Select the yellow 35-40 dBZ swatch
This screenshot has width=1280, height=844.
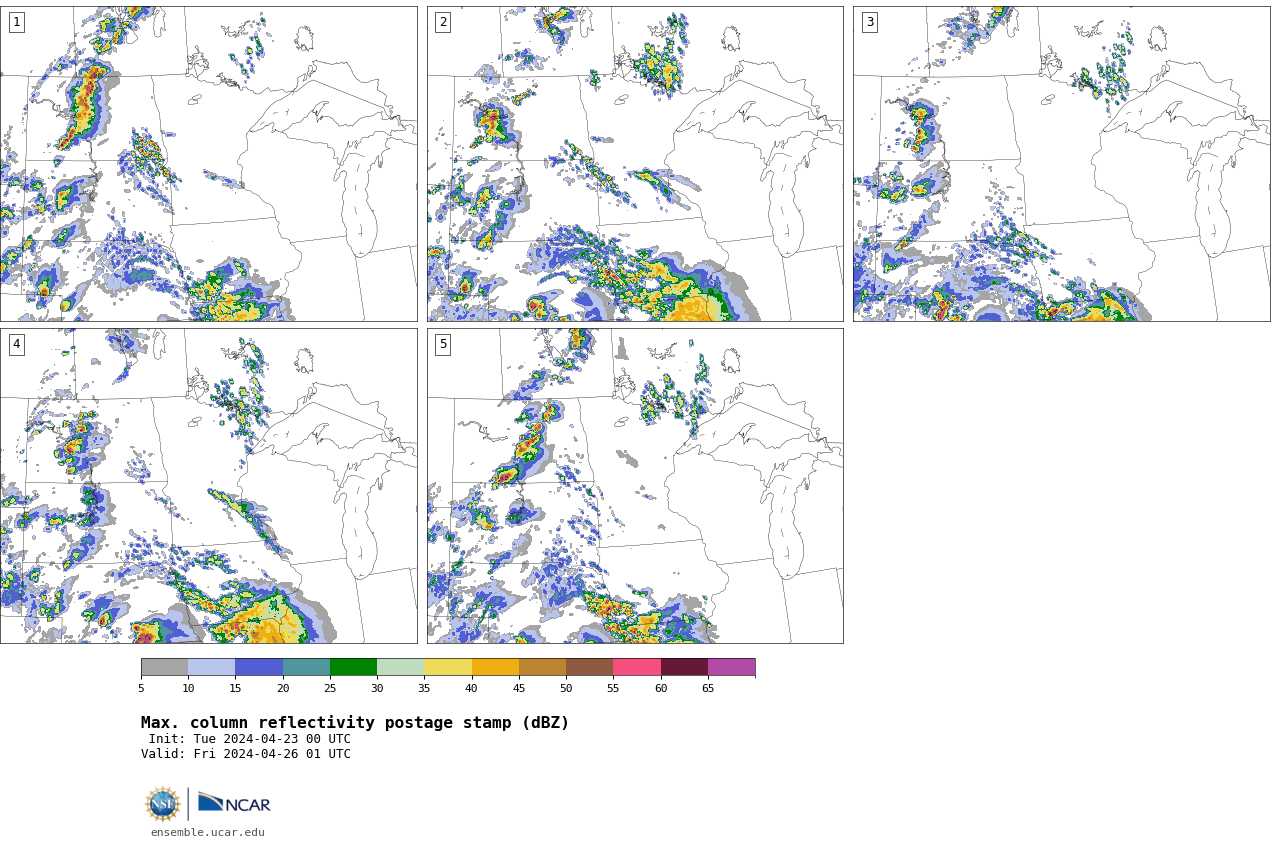pos(448,667)
